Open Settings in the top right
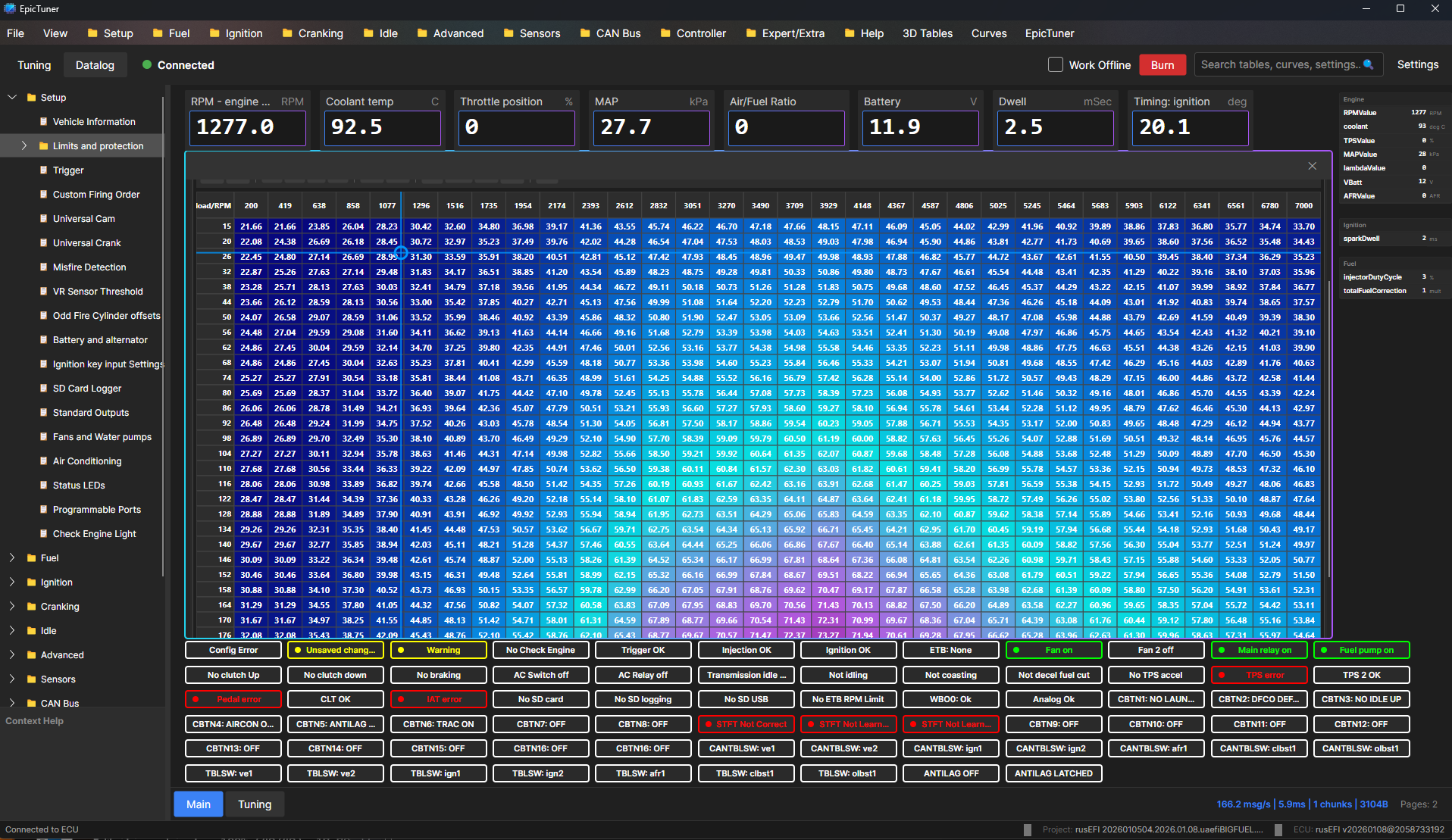The width and height of the screenshot is (1452, 840). tap(1417, 65)
